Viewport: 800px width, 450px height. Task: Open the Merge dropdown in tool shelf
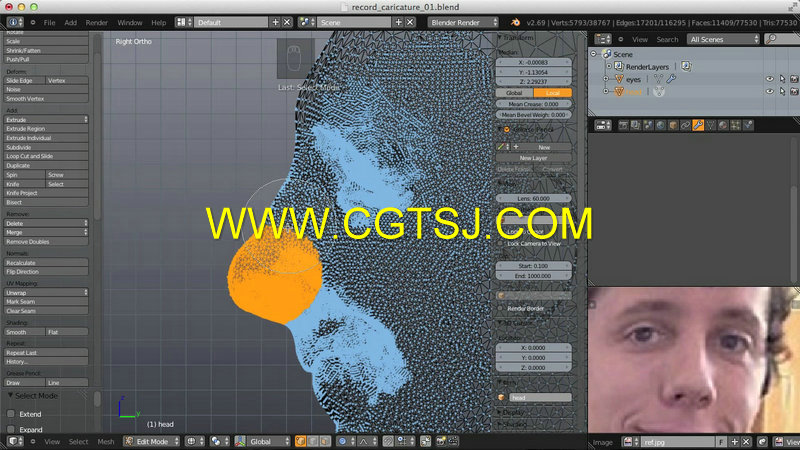point(46,232)
